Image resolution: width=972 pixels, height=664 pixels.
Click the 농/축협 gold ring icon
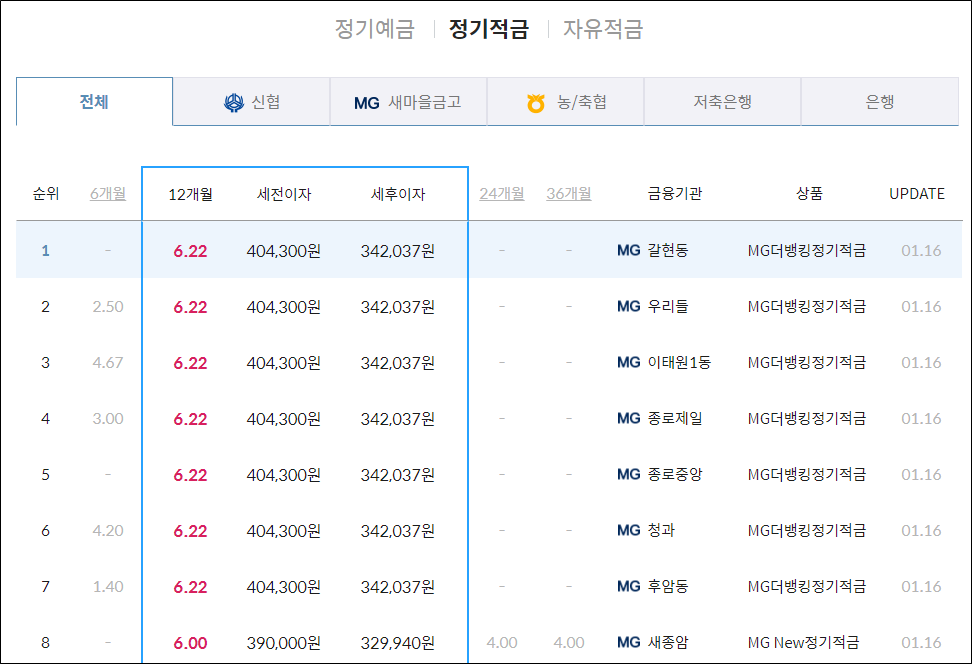click(536, 103)
